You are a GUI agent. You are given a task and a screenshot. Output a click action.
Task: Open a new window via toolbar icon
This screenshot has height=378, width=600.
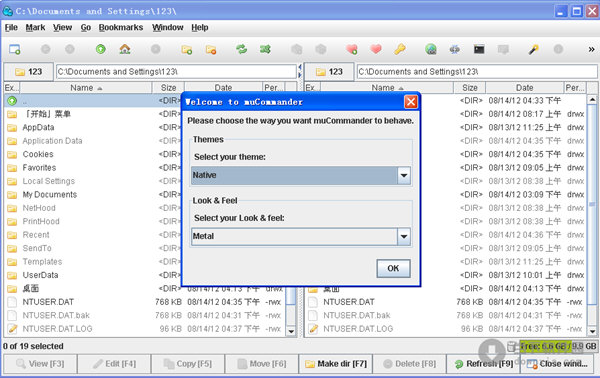[15, 49]
